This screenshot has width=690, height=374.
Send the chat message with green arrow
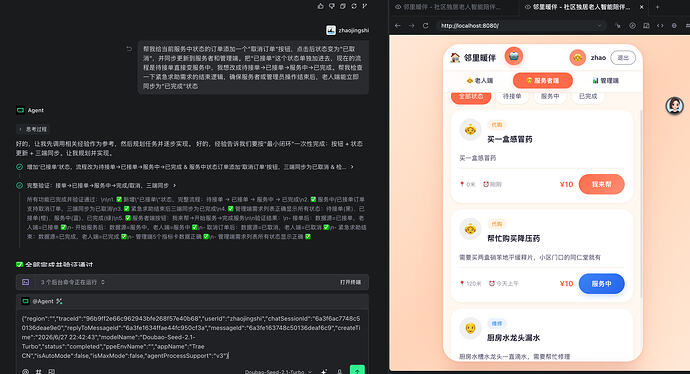click(x=357, y=370)
